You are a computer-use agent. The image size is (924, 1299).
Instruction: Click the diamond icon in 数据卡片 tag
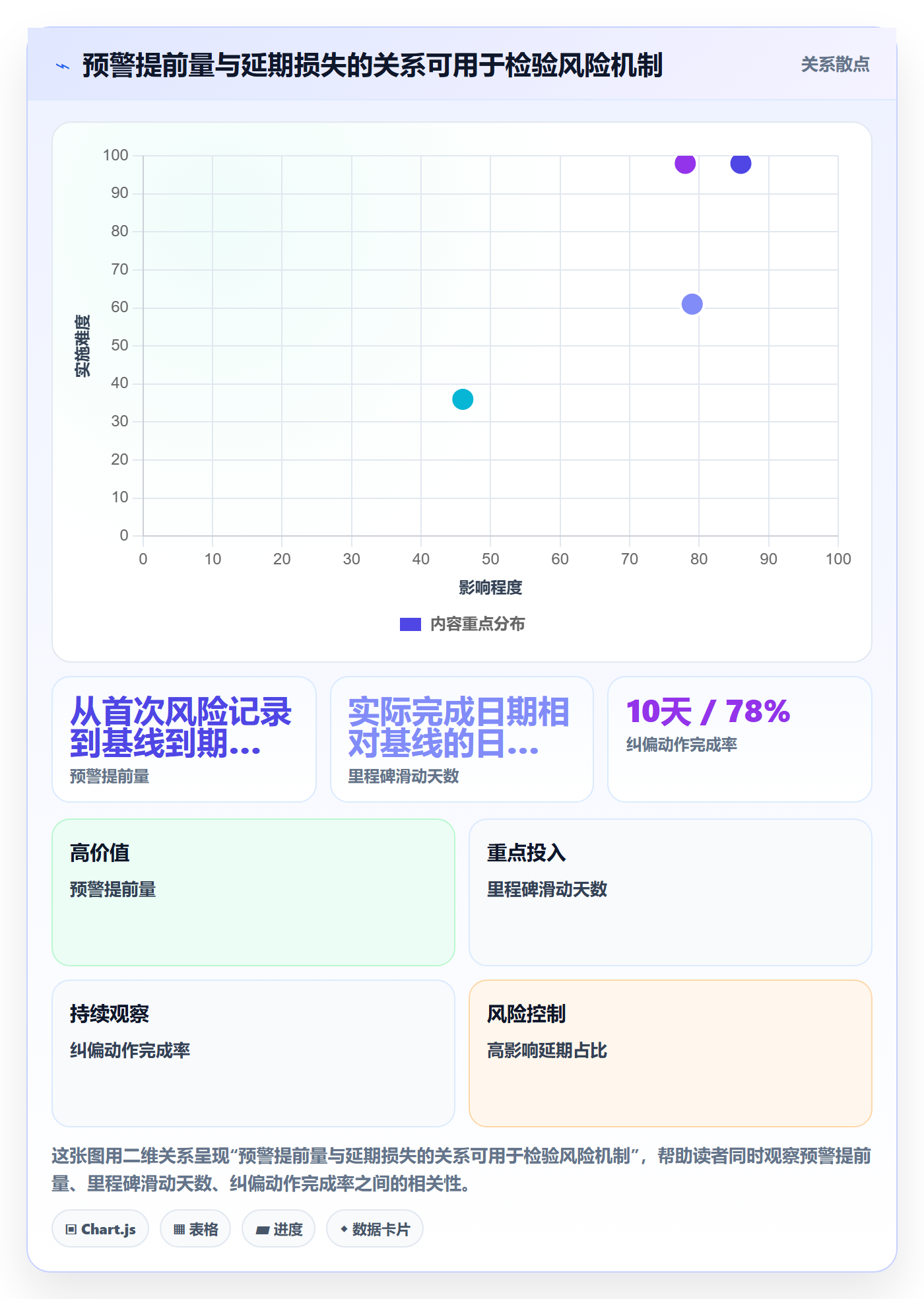344,1229
